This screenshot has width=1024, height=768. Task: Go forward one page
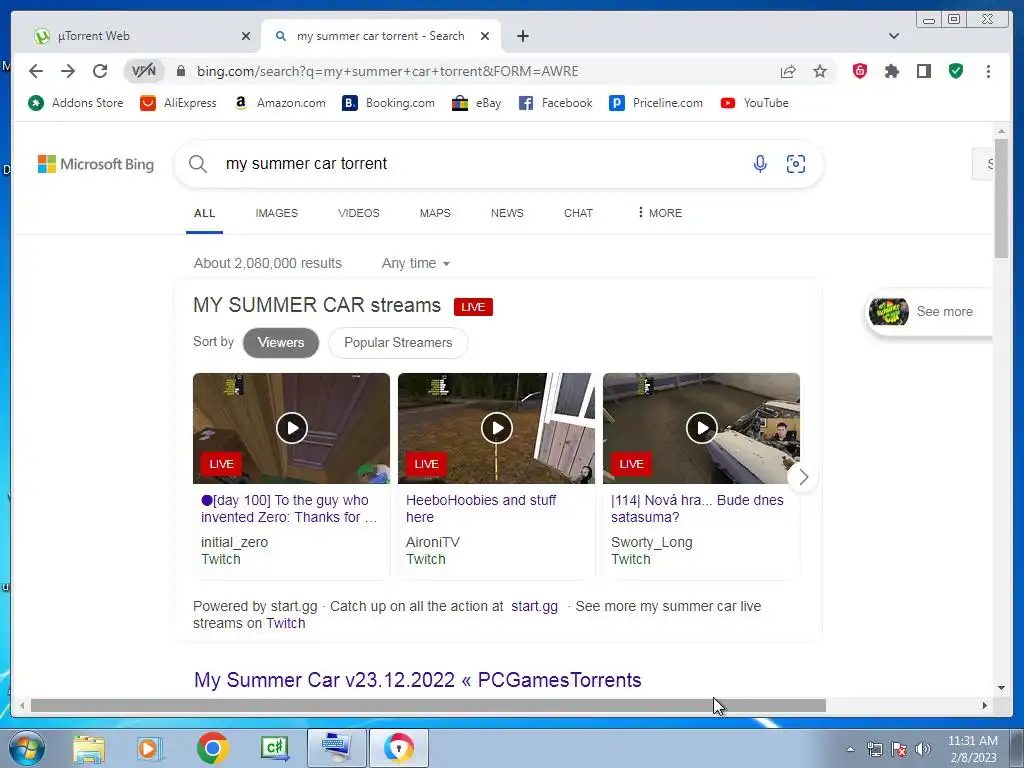68,71
